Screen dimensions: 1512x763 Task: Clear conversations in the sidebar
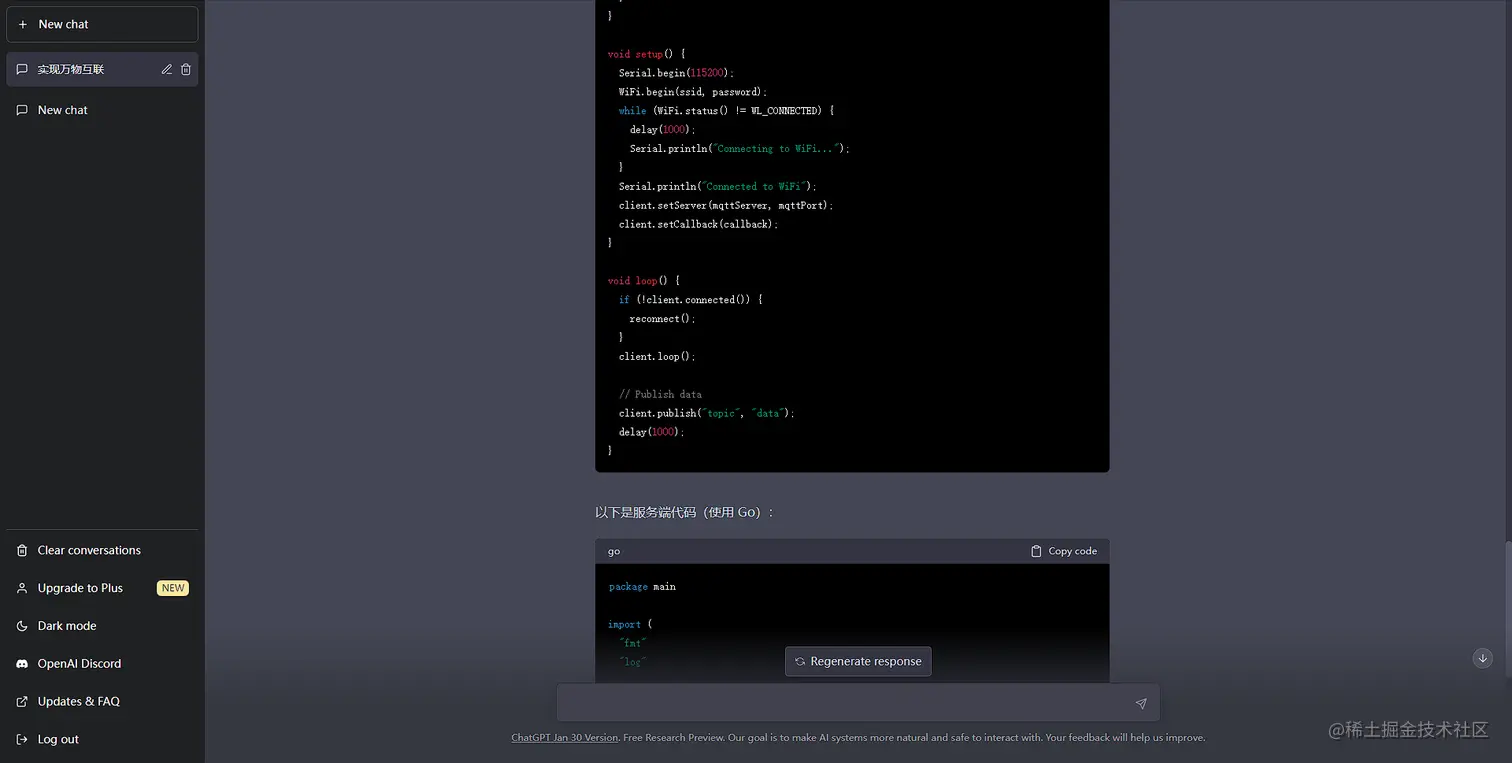[x=102, y=550]
